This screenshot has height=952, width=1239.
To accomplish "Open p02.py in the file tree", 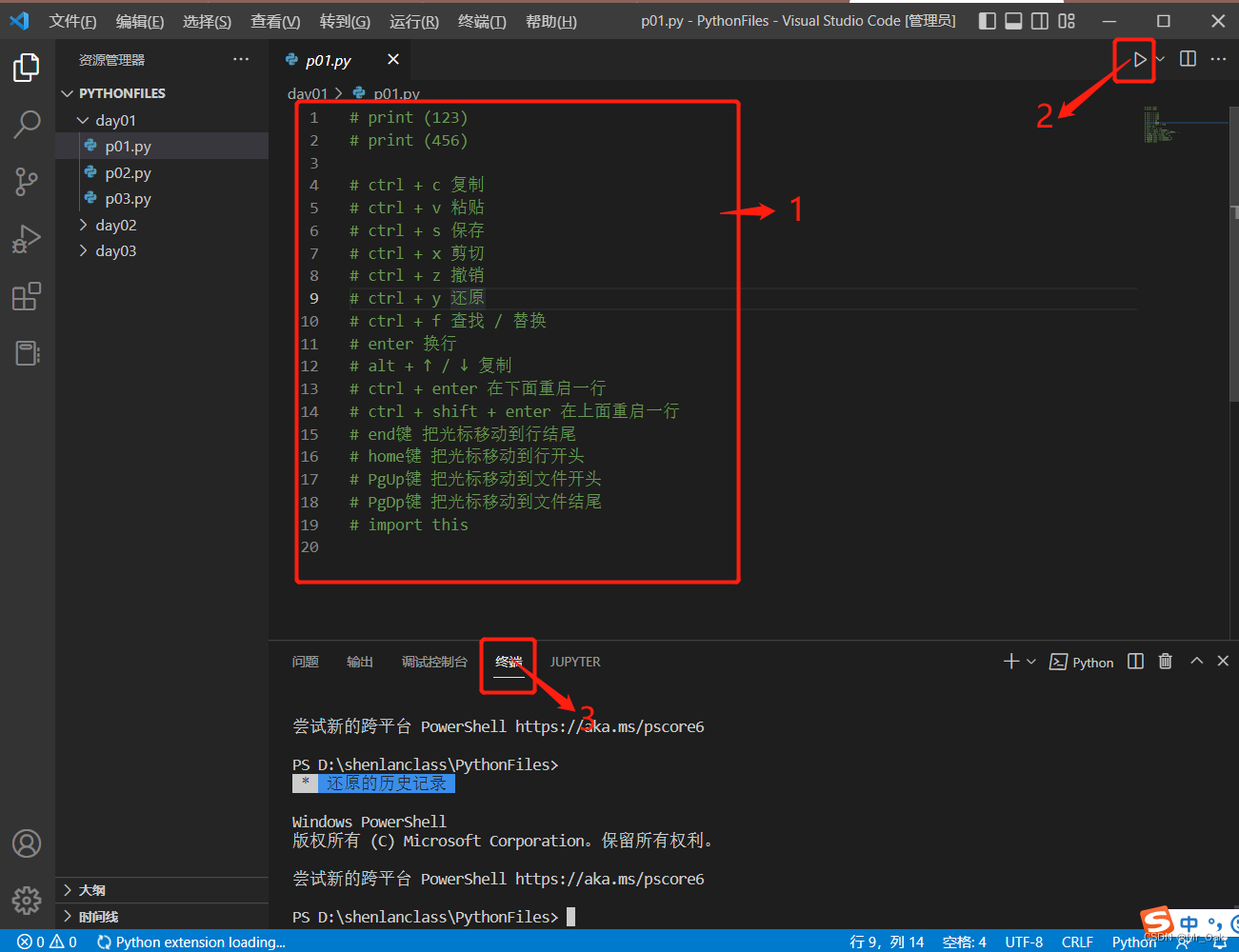I will click(x=128, y=172).
